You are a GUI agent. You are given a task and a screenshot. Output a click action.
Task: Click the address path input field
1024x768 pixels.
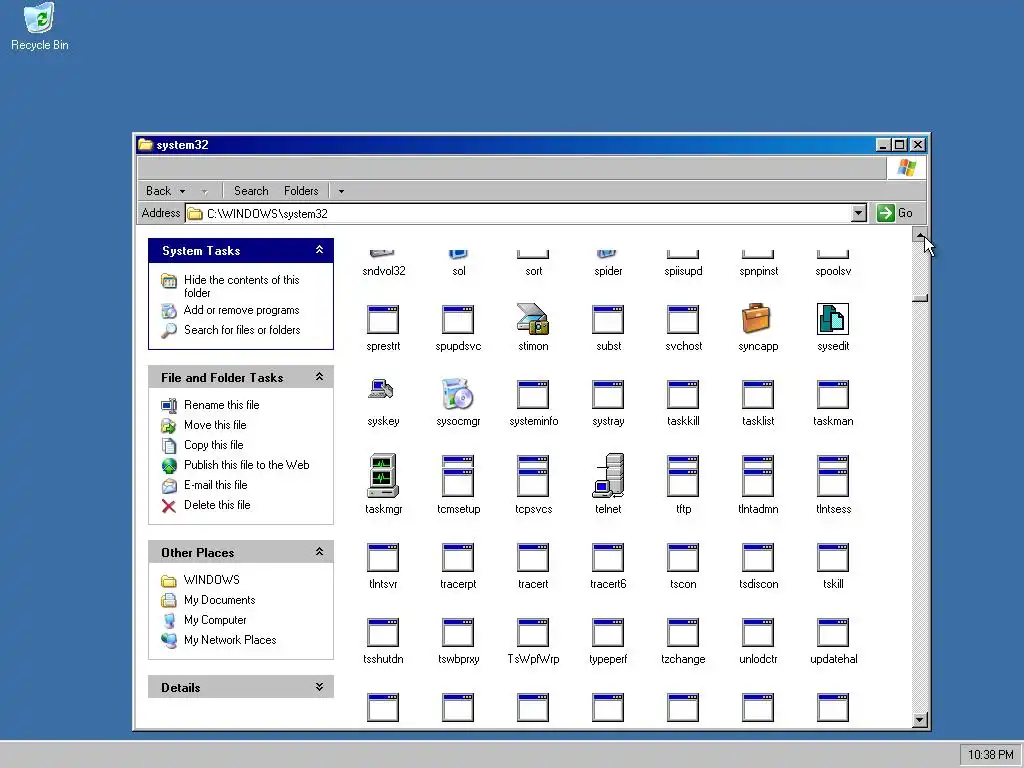pyautogui.click(x=519, y=214)
